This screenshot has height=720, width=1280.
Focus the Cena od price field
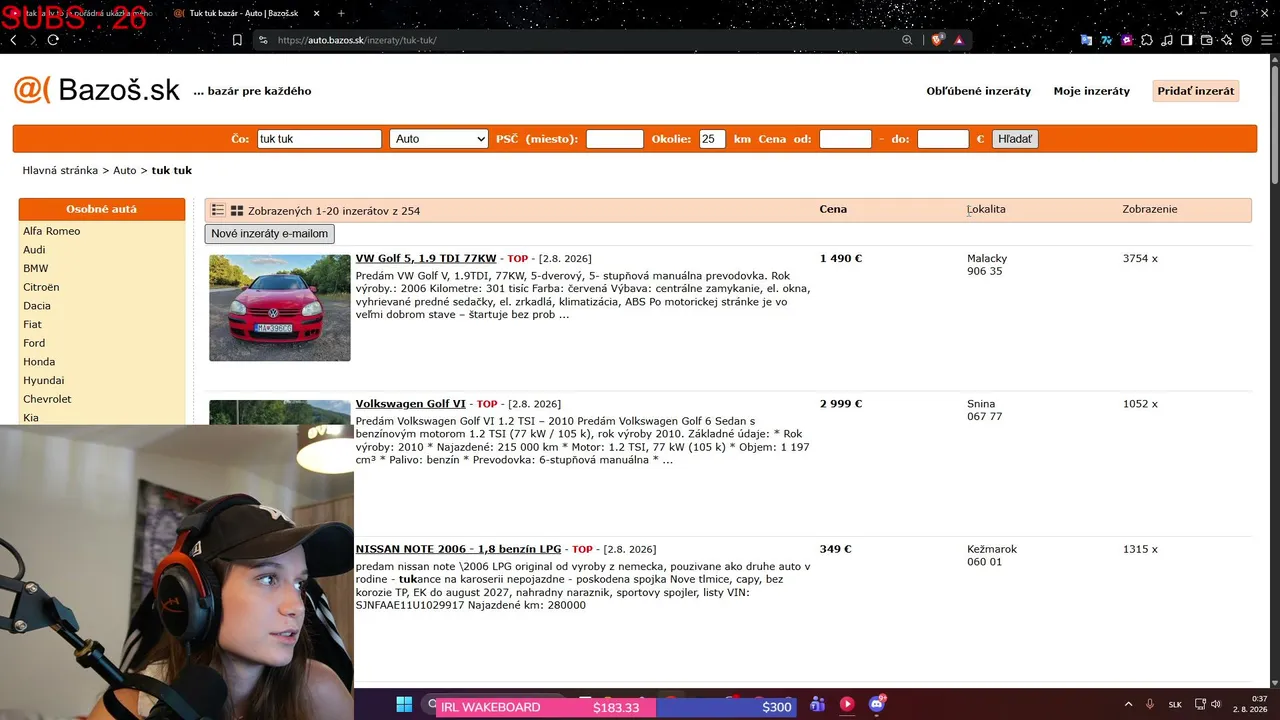(846, 139)
